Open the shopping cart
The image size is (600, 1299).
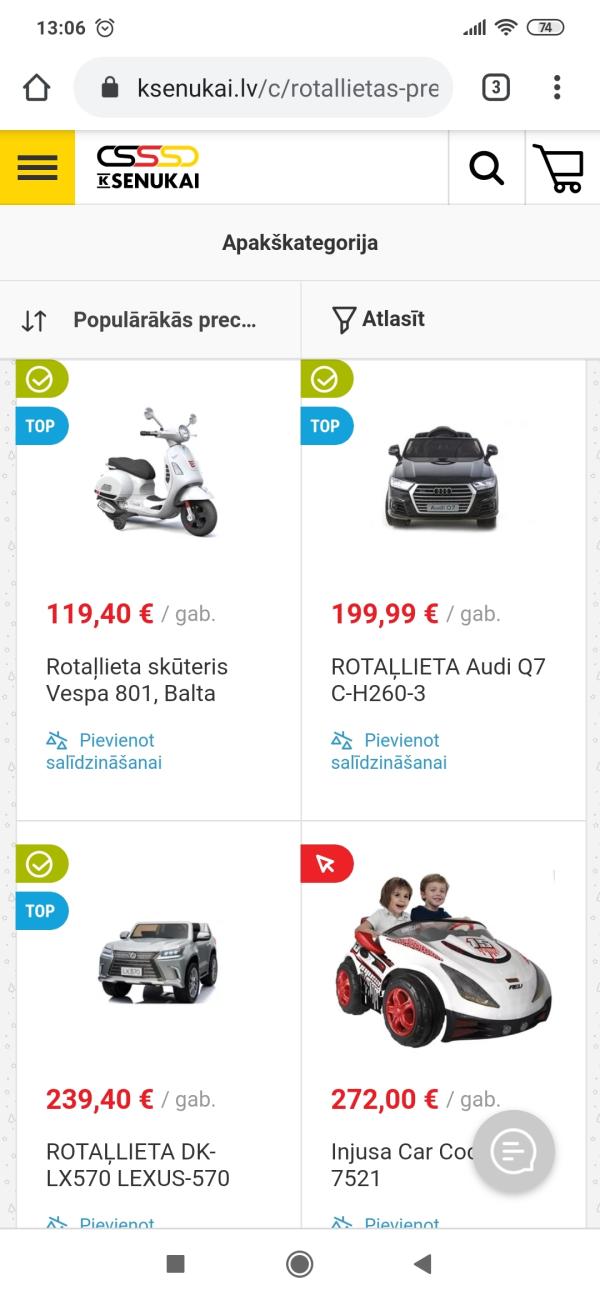click(x=558, y=168)
